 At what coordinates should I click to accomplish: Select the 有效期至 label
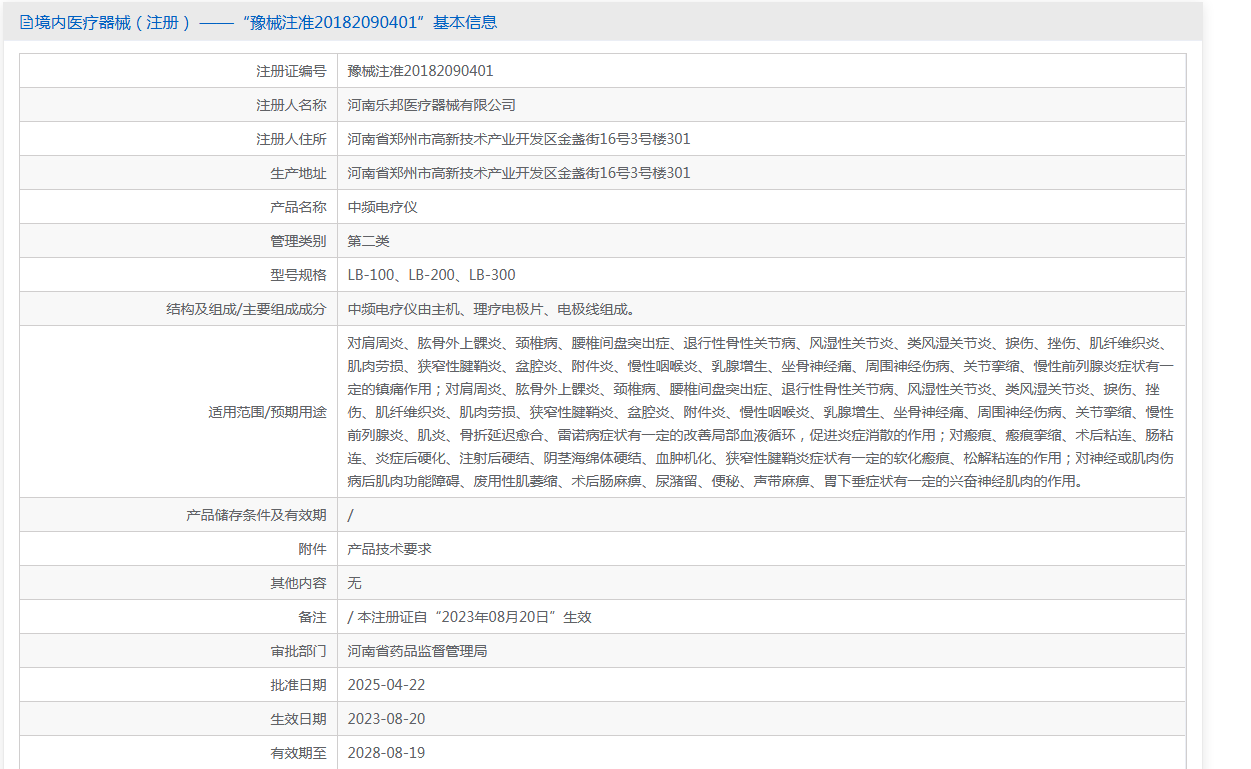tap(298, 753)
